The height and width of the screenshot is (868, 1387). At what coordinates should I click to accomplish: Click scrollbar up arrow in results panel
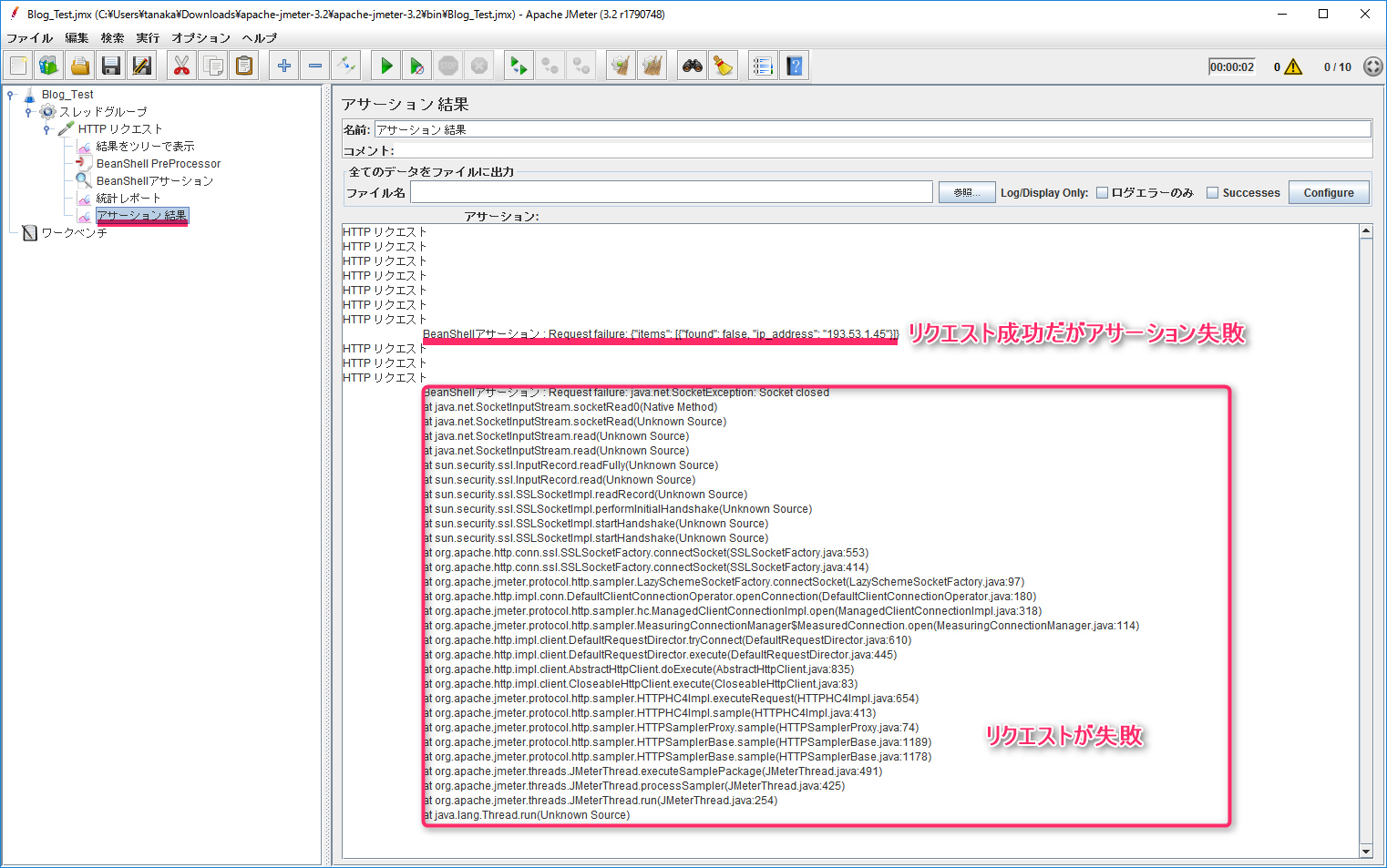pyautogui.click(x=1366, y=231)
